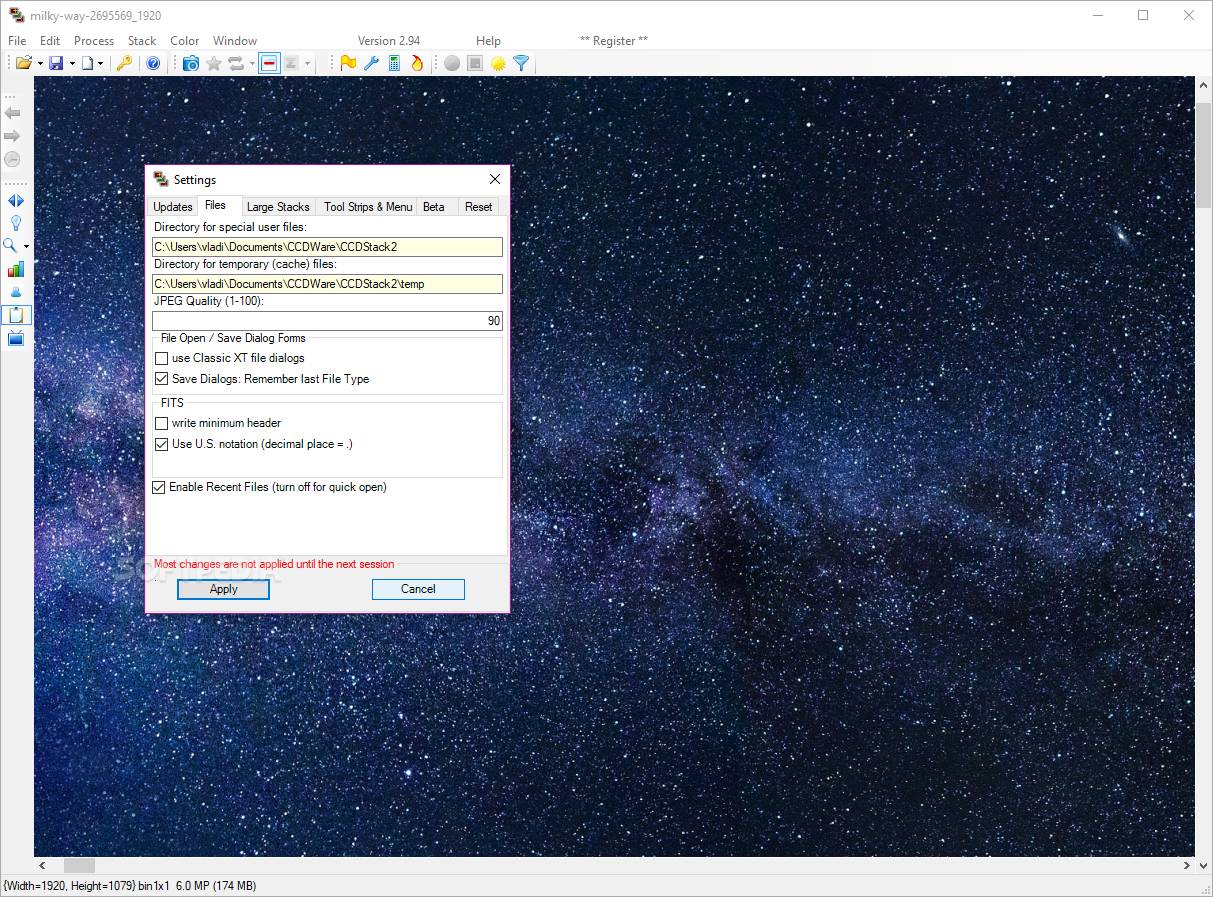1213x897 pixels.
Task: Open the loop arrows icon dropdown
Action: (252, 64)
